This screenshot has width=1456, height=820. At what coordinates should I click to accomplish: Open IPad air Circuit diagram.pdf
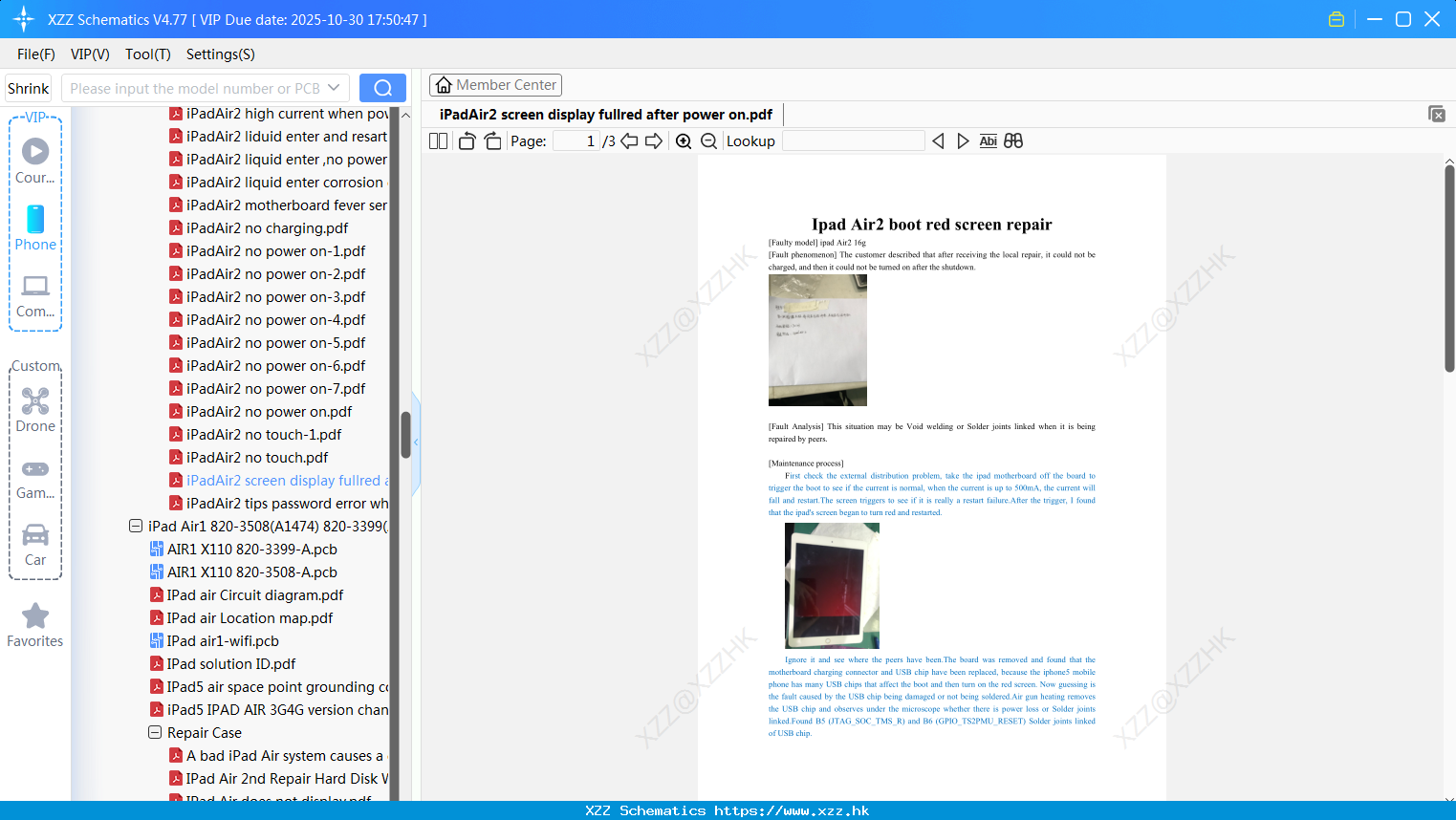pyautogui.click(x=255, y=594)
